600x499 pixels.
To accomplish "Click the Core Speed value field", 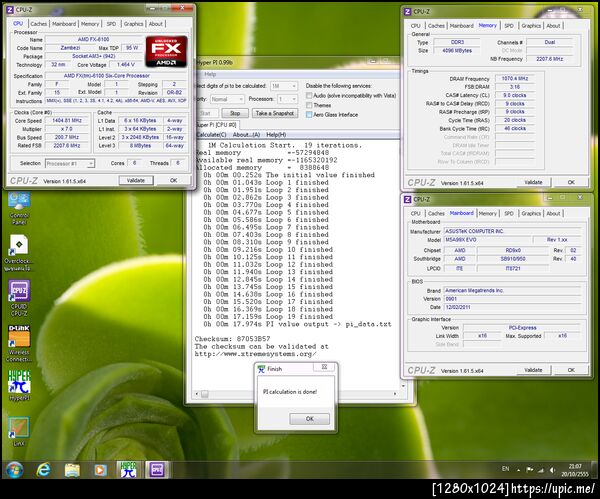I will (67, 121).
